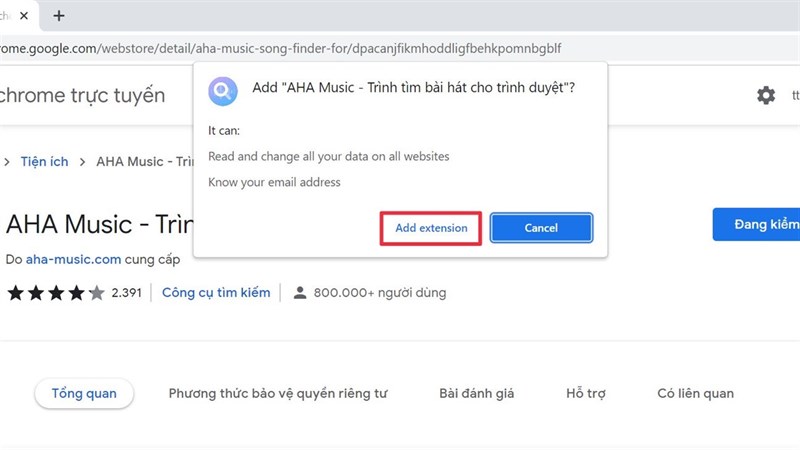Select the Tổng quan tab
The width and height of the screenshot is (800, 450).
tap(84, 393)
